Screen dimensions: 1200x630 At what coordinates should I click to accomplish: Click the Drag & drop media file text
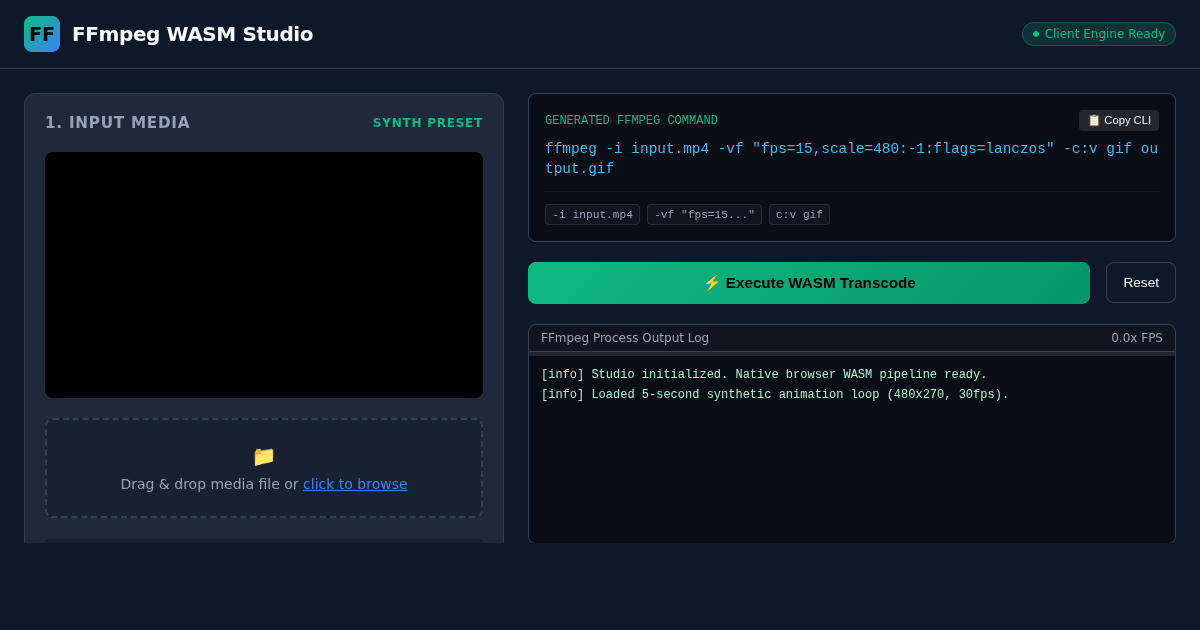tap(210, 484)
